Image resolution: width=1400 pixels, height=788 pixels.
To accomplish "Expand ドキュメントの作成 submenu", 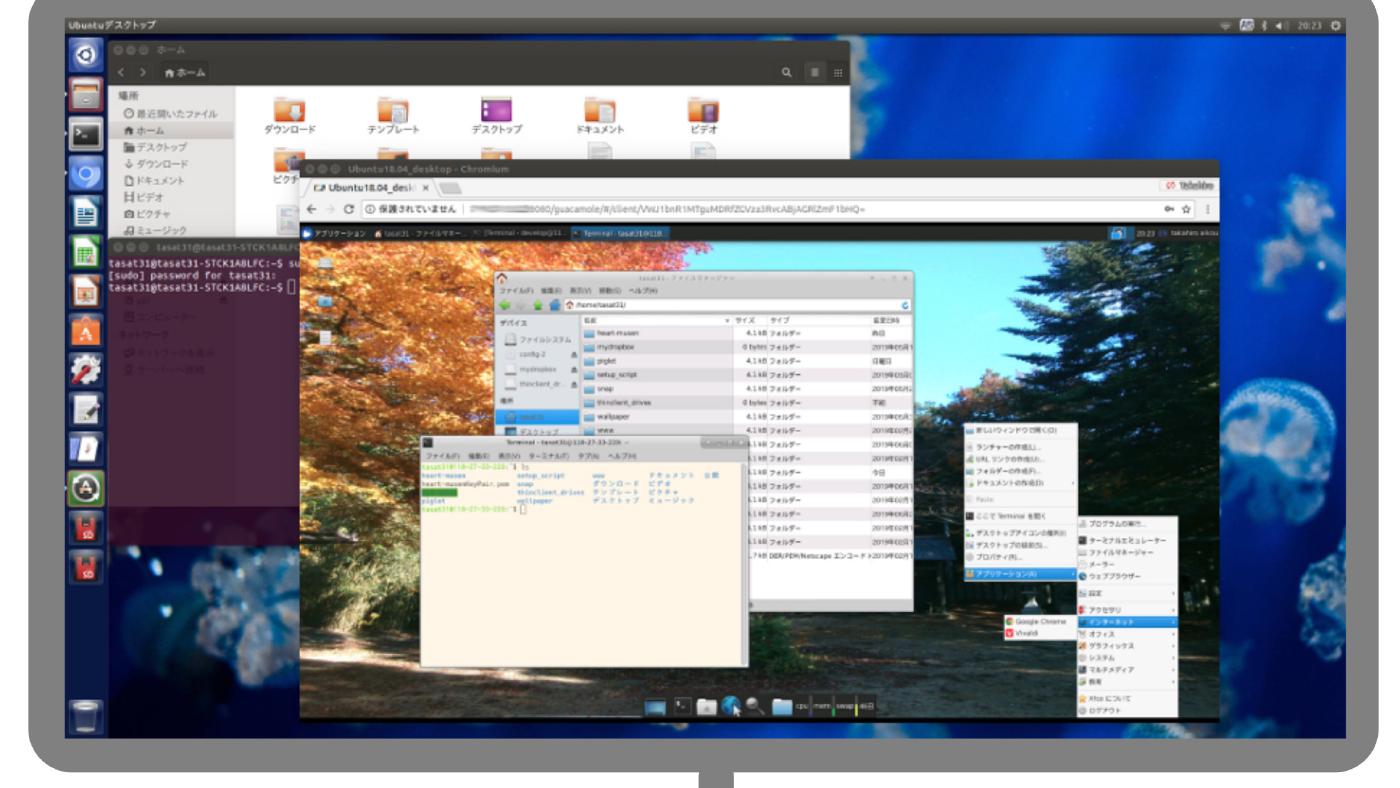I will (x=1020, y=482).
